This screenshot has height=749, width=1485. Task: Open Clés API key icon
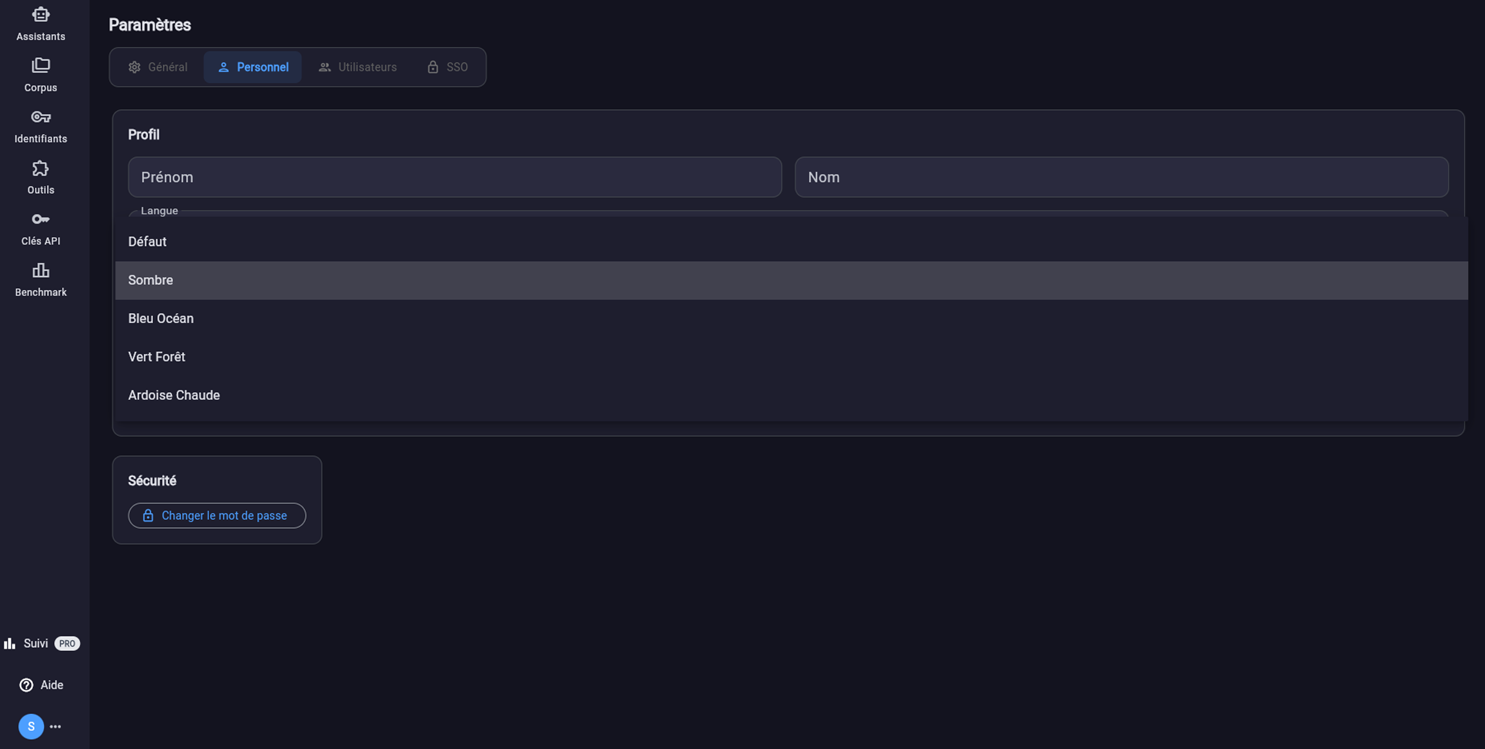tap(41, 219)
